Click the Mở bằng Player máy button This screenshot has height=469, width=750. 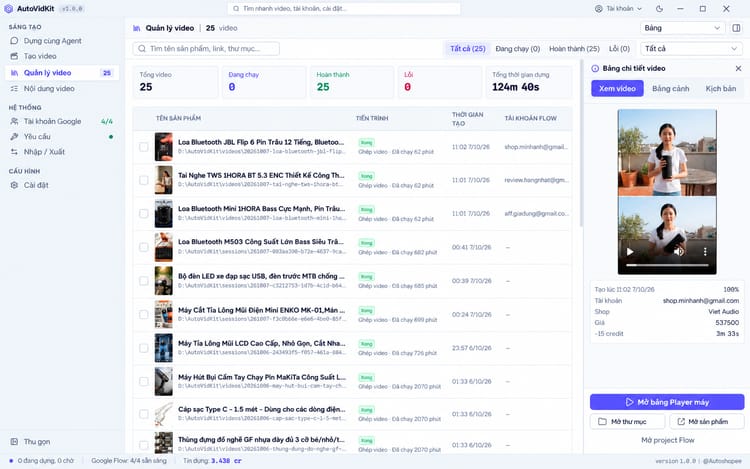(x=667, y=402)
